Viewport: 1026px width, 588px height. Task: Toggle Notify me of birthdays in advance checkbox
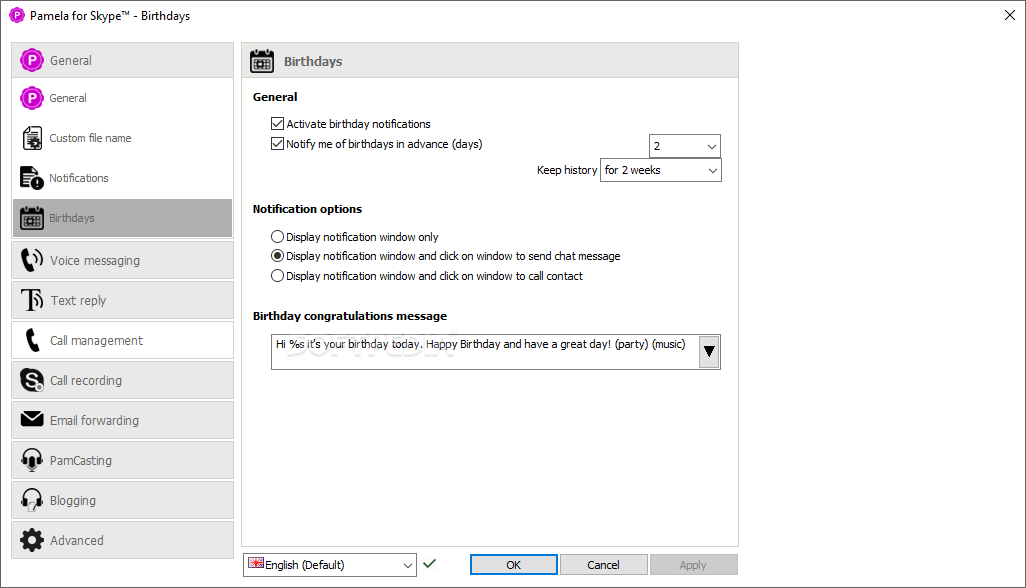pos(277,144)
